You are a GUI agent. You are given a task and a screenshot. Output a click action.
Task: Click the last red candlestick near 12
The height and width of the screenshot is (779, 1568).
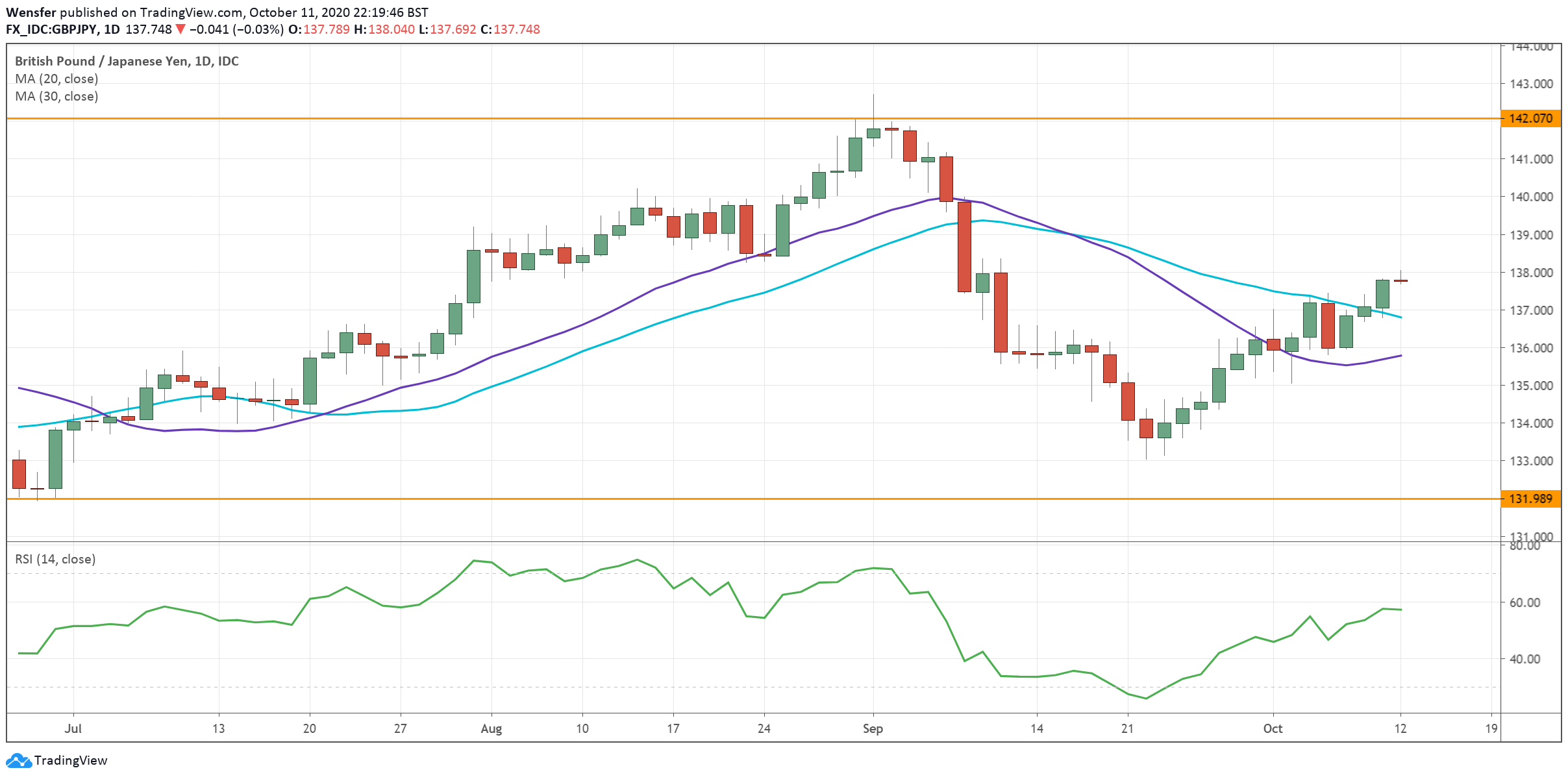click(1400, 280)
